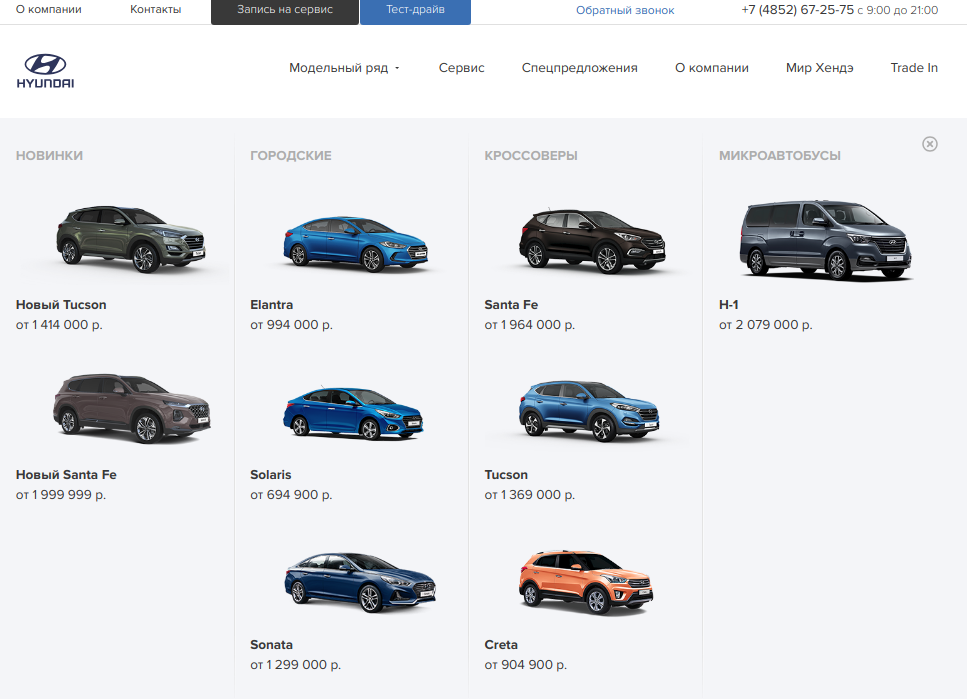Open the Новый Tucson model name
Viewport: 967px width, 699px height.
pos(61,305)
